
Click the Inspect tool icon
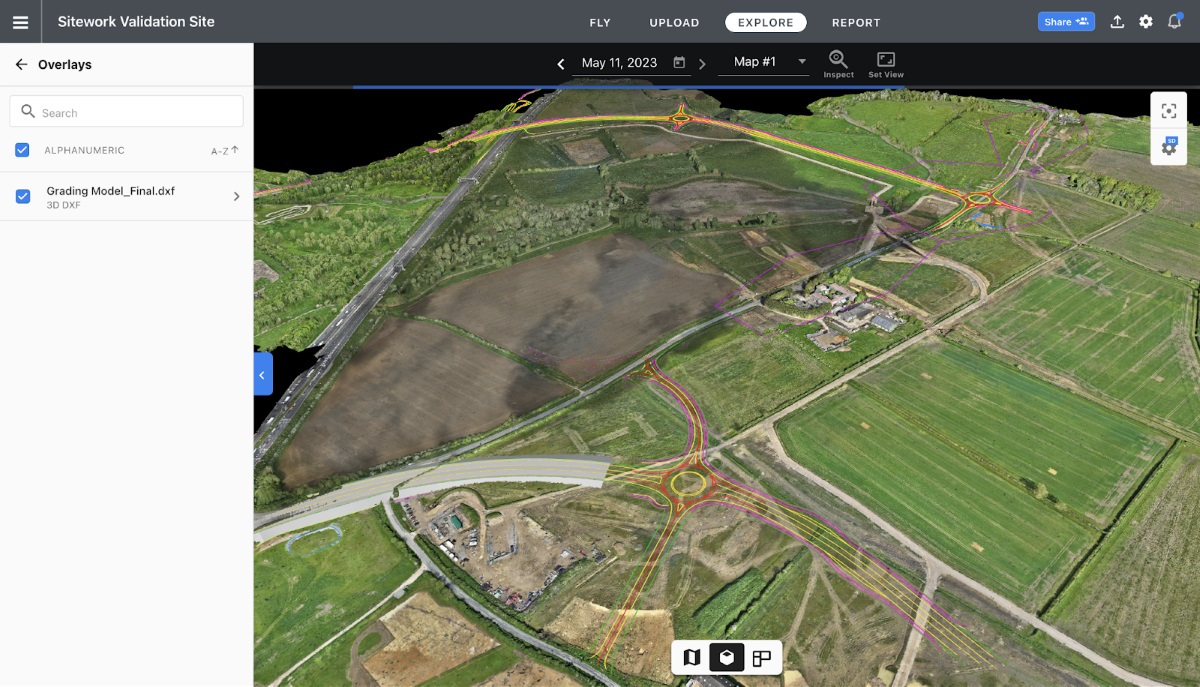pos(838,63)
